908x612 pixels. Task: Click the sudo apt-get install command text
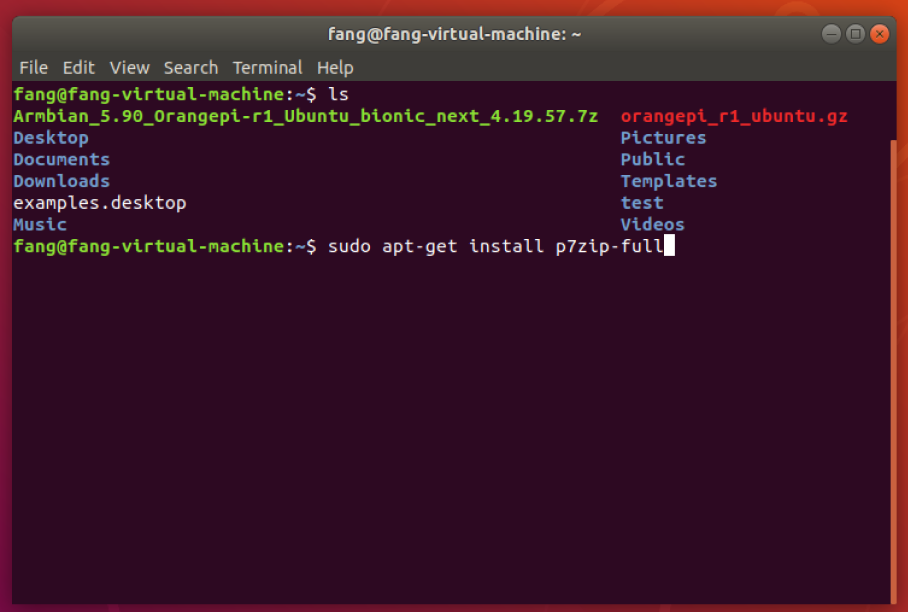point(495,247)
